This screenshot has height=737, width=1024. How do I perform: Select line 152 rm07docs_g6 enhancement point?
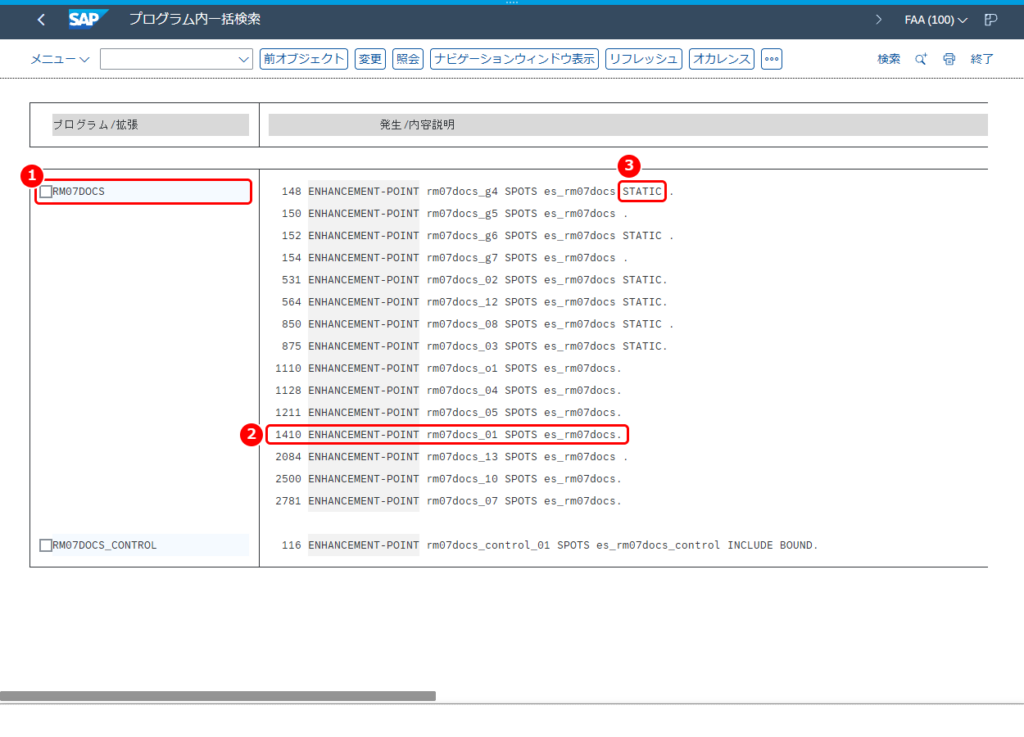click(477, 236)
